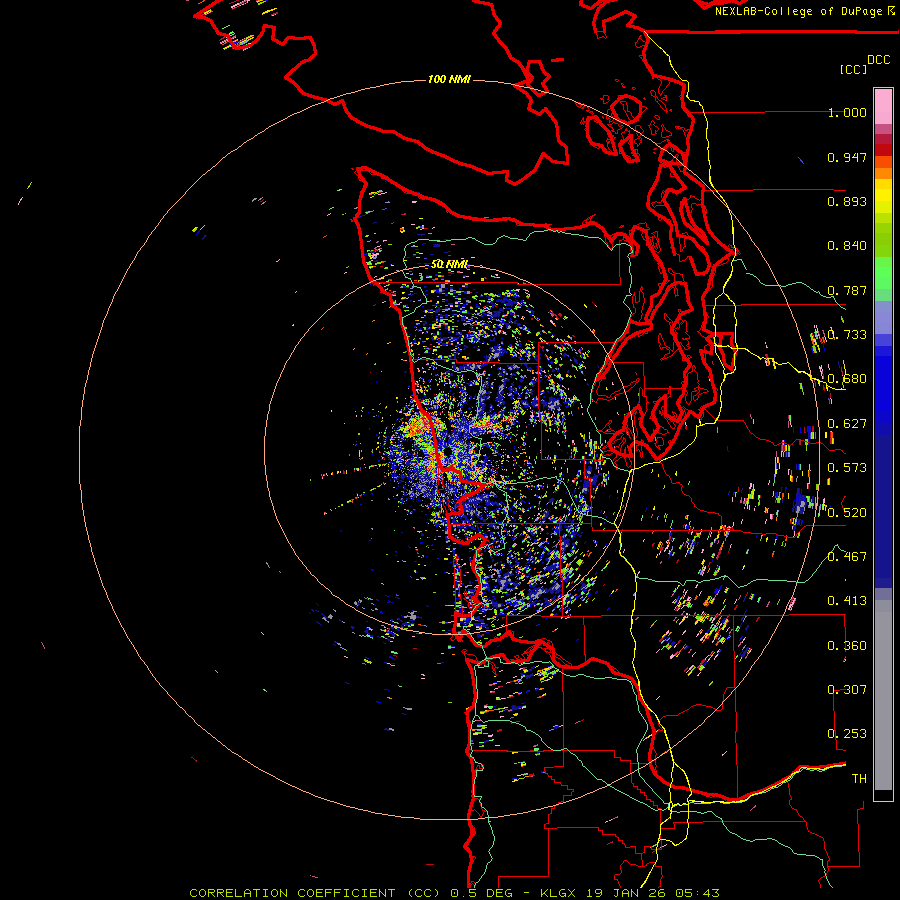Click the 0.467 scale value
Viewport: 900px width, 900px height.
pos(847,556)
